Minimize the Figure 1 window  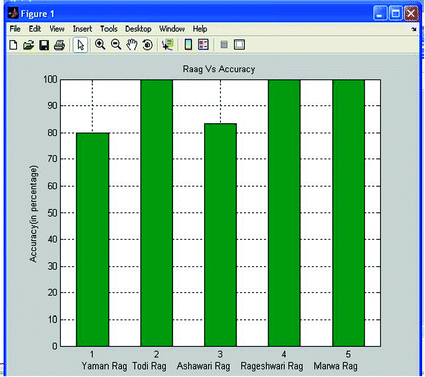380,14
